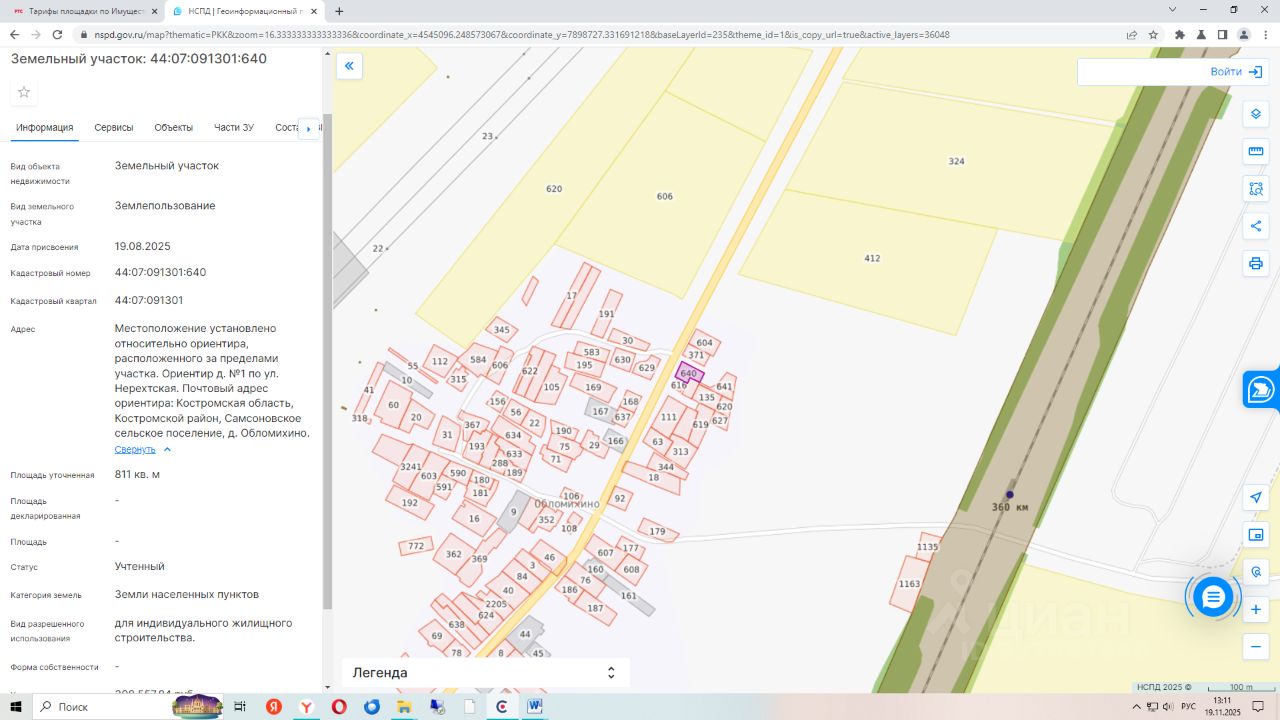This screenshot has height=720, width=1280.
Task: Open the Объекты tab
Action: click(x=173, y=128)
